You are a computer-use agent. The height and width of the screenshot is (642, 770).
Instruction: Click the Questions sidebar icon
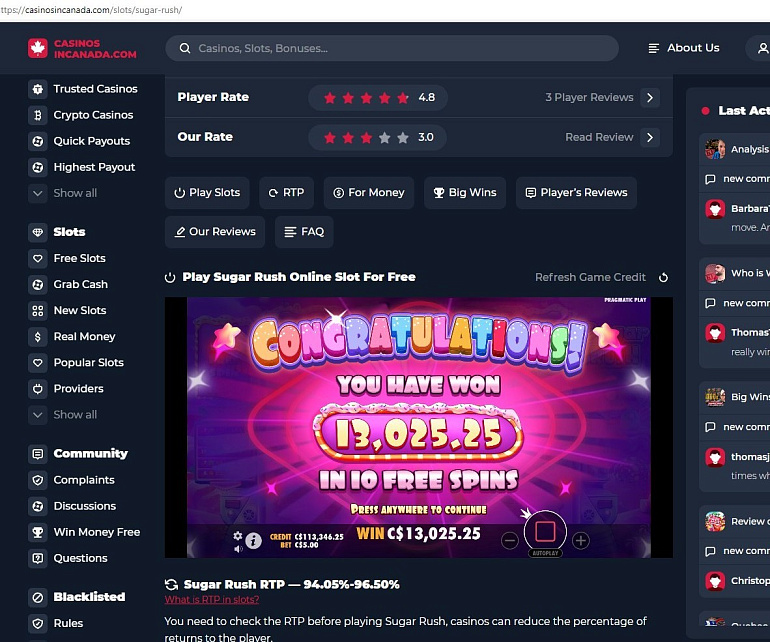(38, 558)
